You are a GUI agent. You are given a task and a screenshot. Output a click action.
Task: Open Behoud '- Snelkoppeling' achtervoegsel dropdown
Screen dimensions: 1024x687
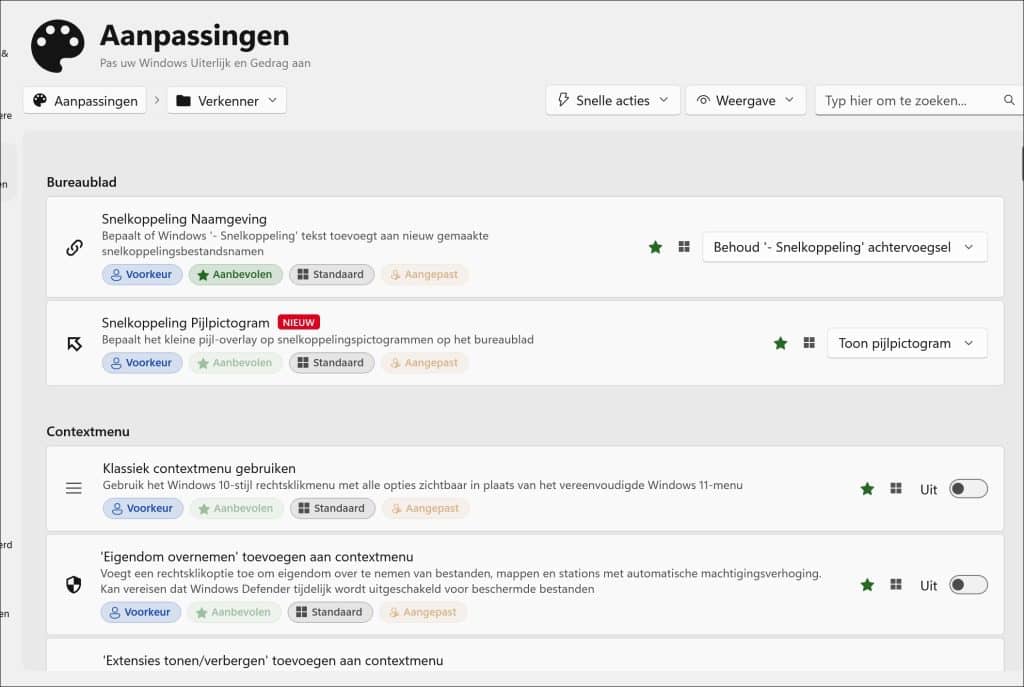tap(844, 247)
